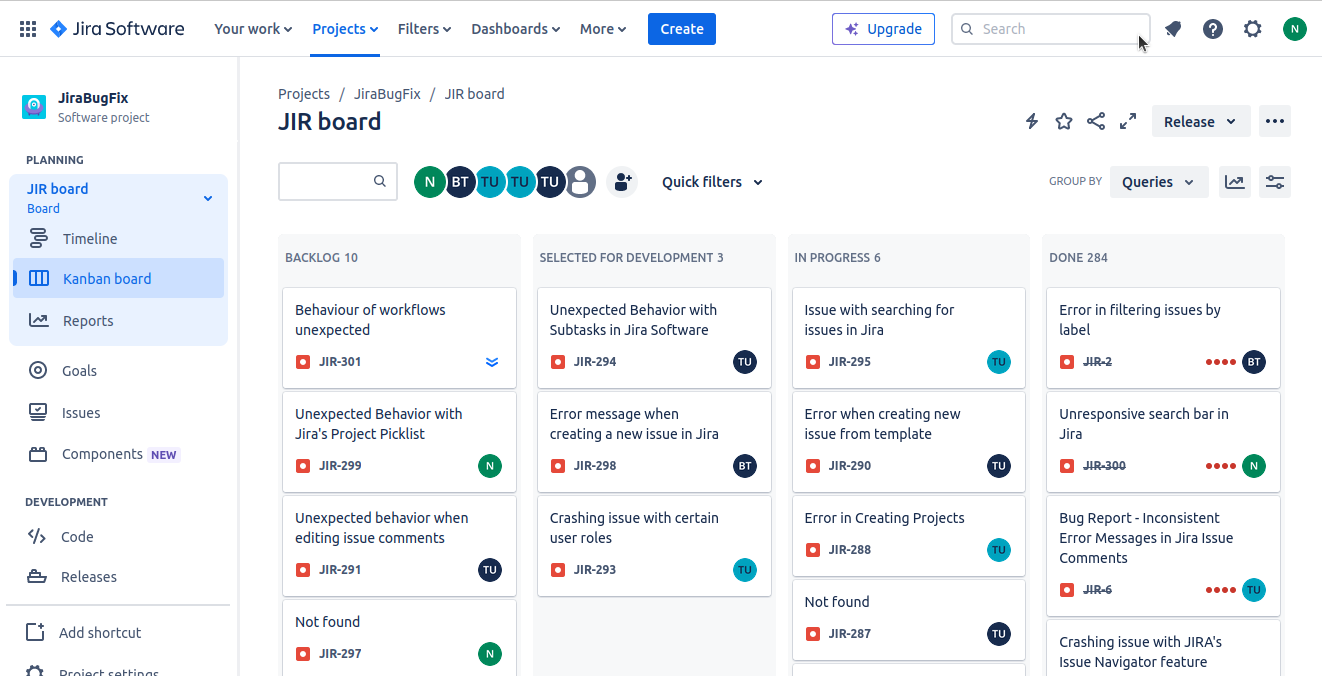Click BT avatar on JIR-2 card
The height and width of the screenshot is (676, 1322).
point(1254,362)
